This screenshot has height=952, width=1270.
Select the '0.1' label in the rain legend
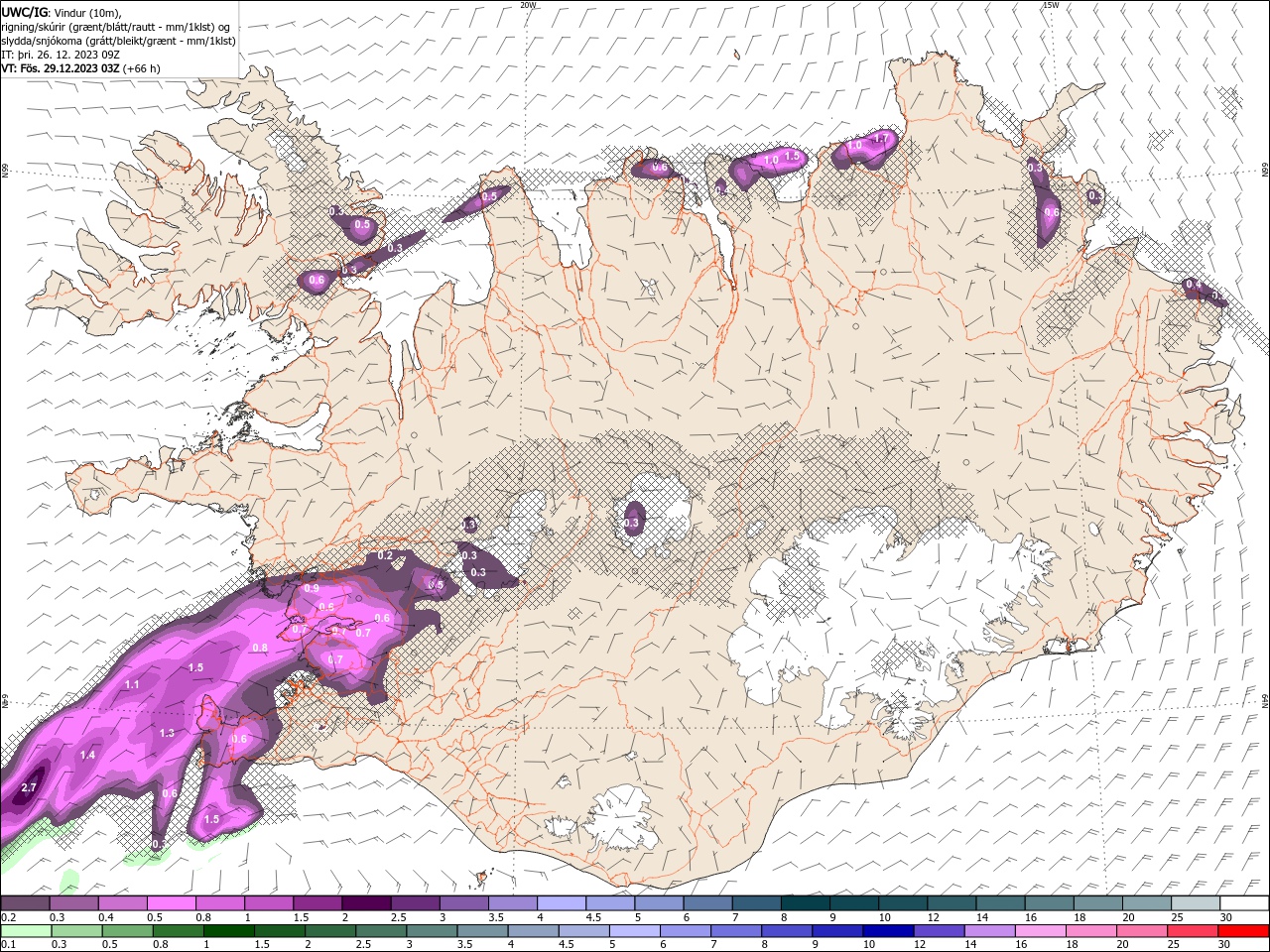tap(8, 945)
